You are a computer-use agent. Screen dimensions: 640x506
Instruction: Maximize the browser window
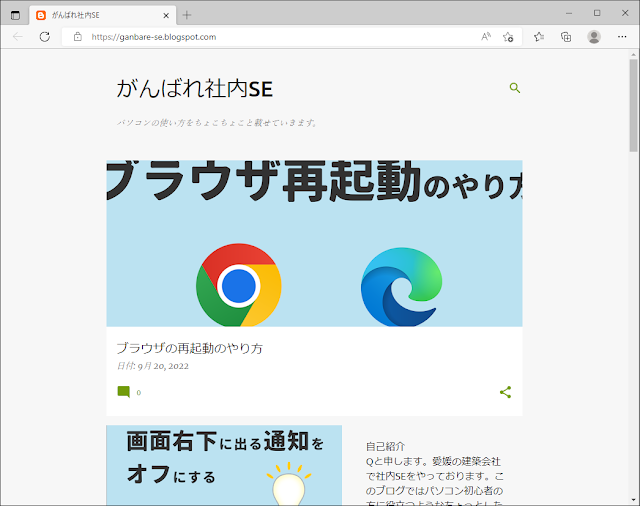(597, 13)
